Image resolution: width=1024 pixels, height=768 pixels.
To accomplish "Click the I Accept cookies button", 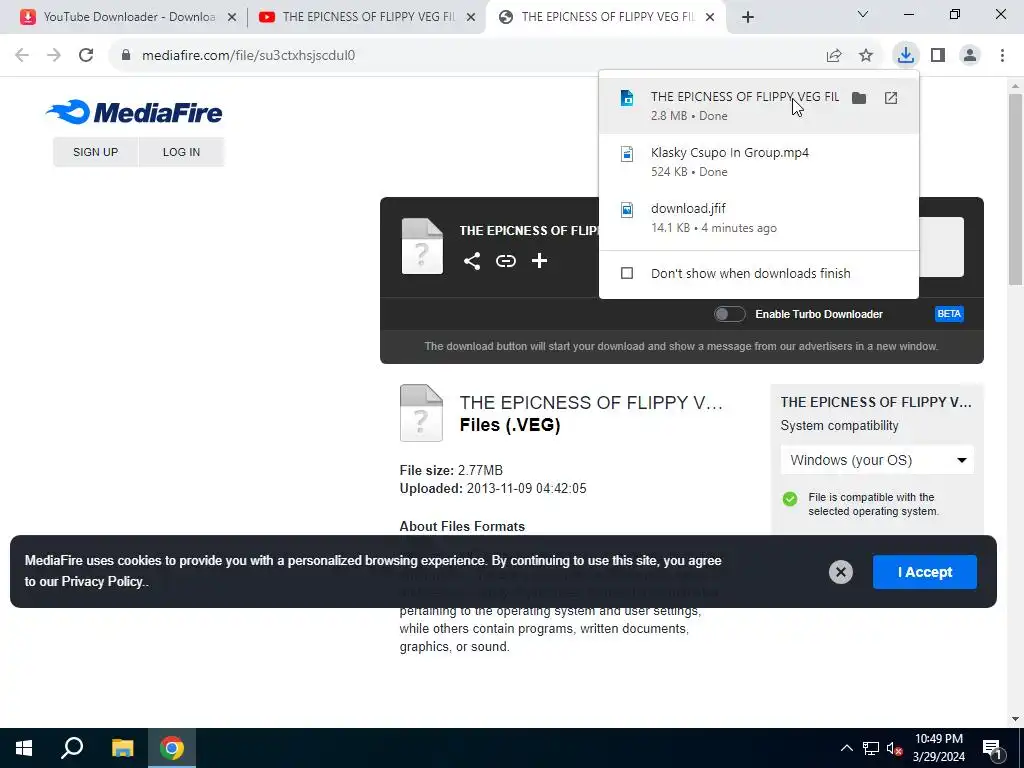I will click(x=925, y=572).
